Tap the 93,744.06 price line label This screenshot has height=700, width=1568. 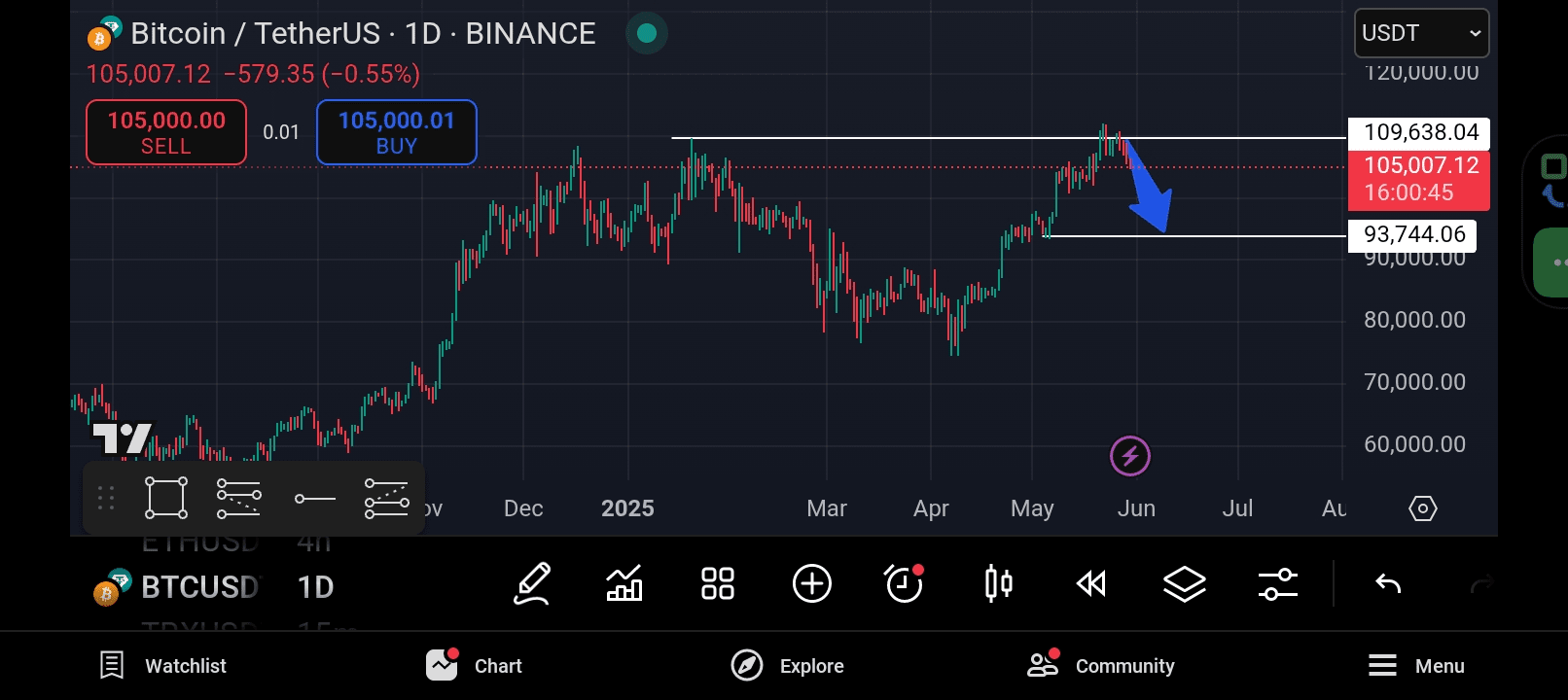click(x=1412, y=234)
